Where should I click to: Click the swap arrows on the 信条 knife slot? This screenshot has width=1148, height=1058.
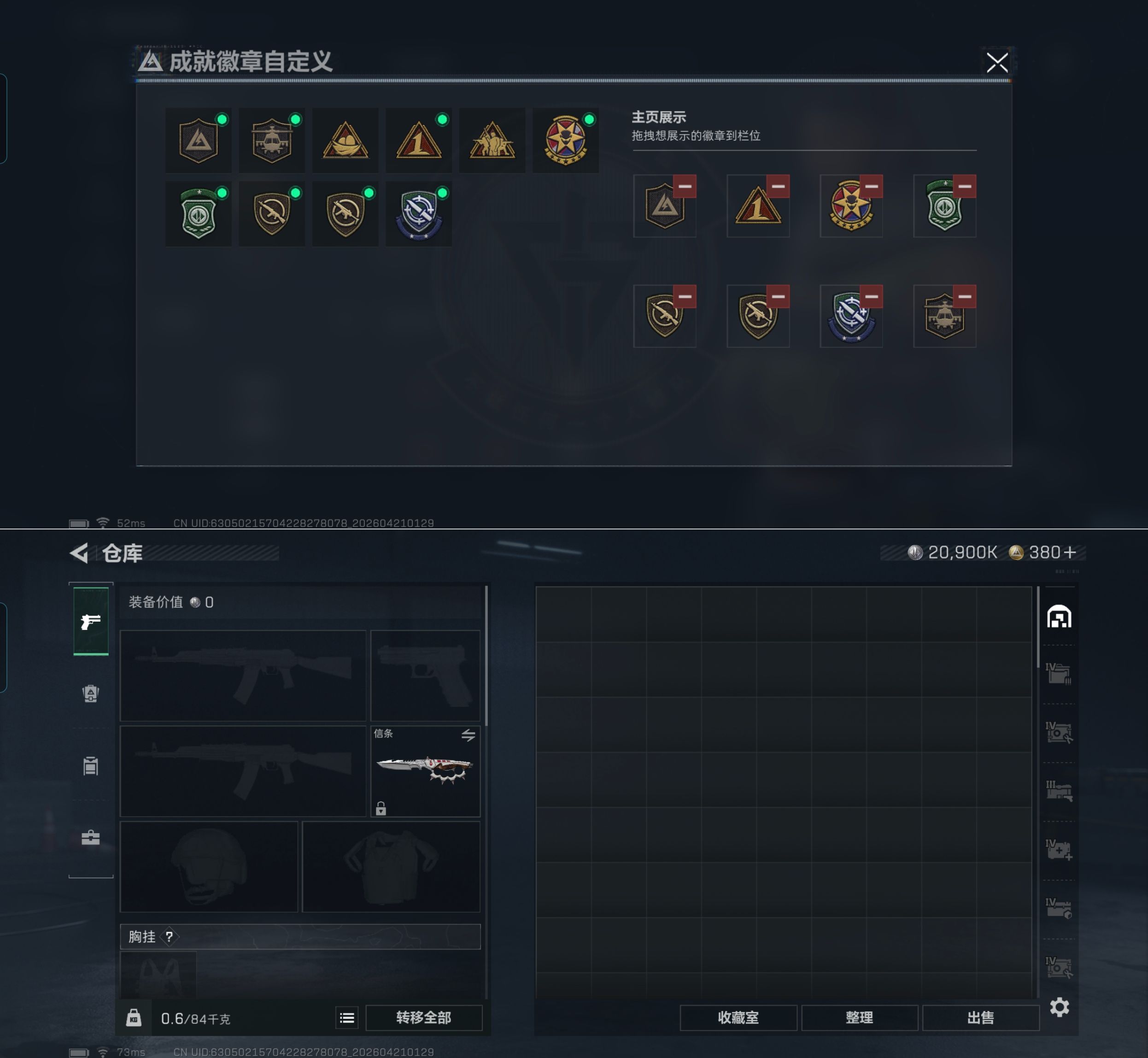(x=468, y=735)
